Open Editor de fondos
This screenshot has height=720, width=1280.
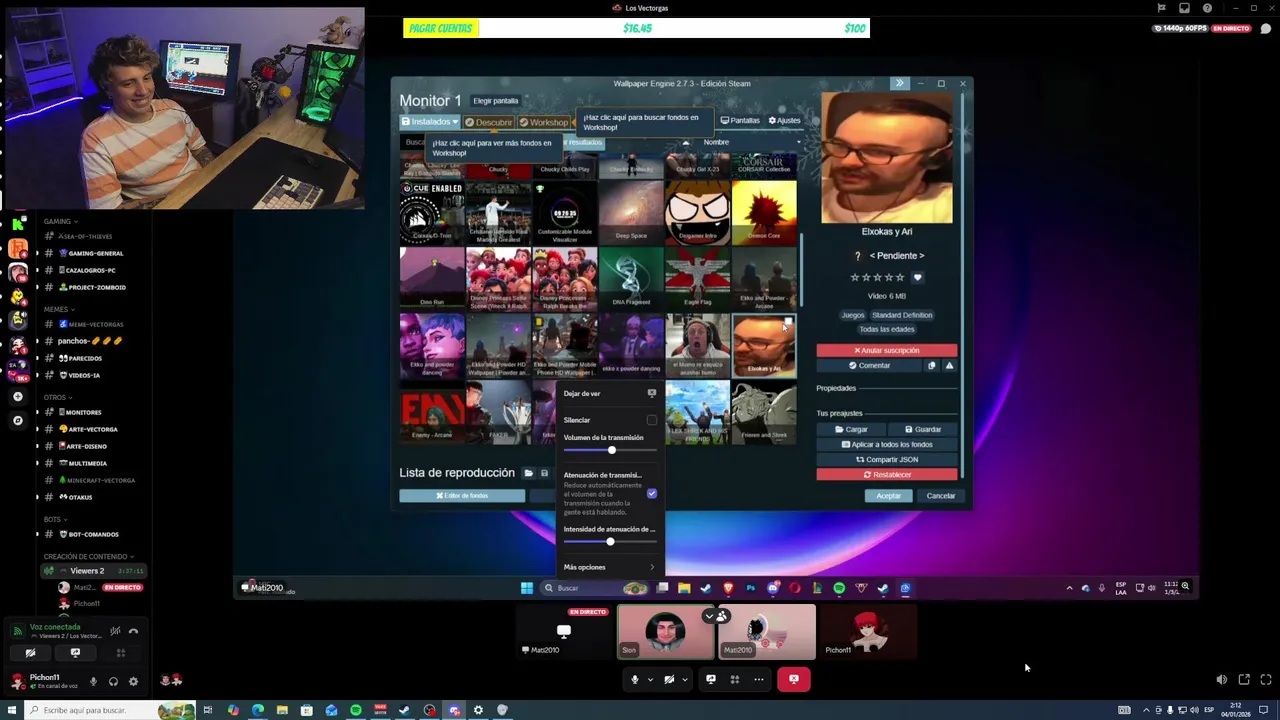click(x=462, y=496)
